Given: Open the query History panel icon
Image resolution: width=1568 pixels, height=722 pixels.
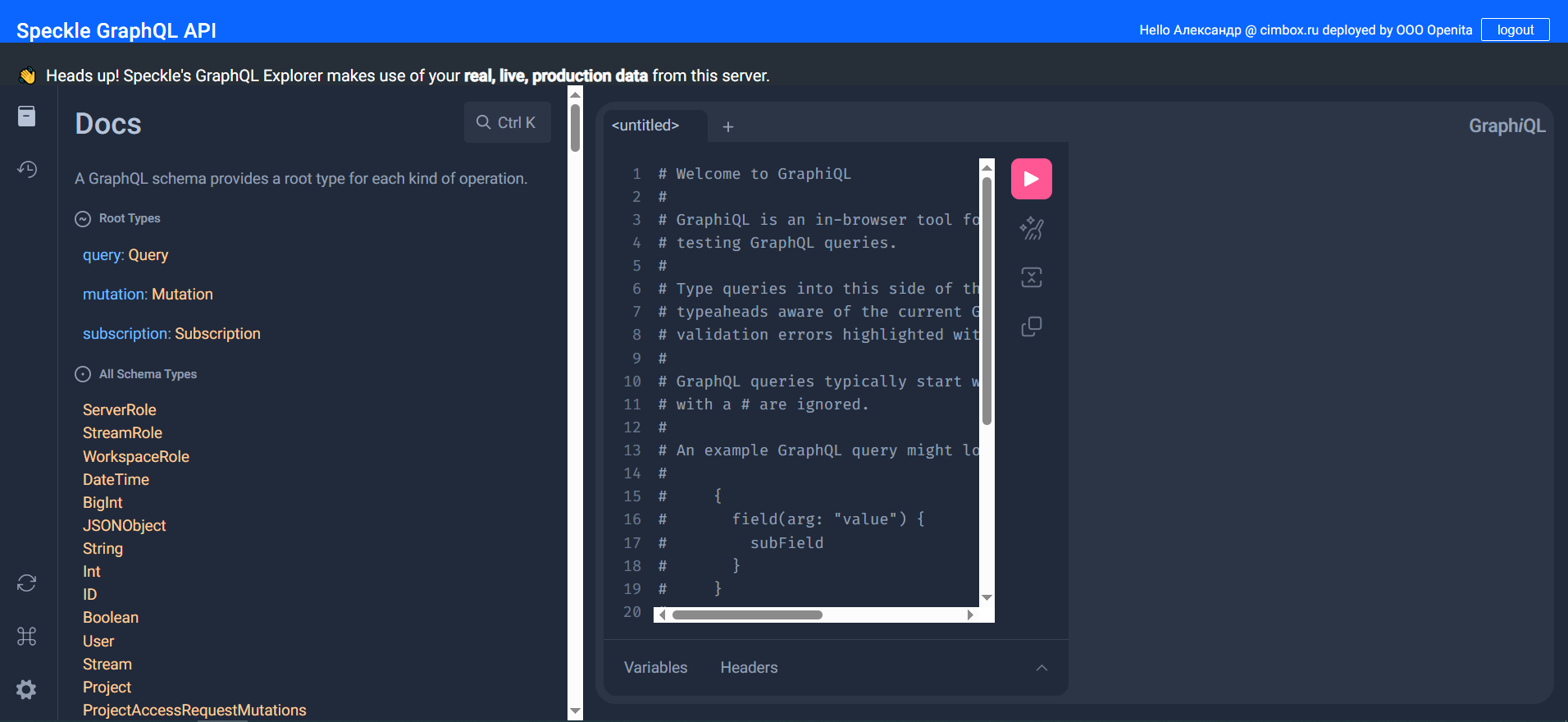Looking at the screenshot, I should pos(26,169).
